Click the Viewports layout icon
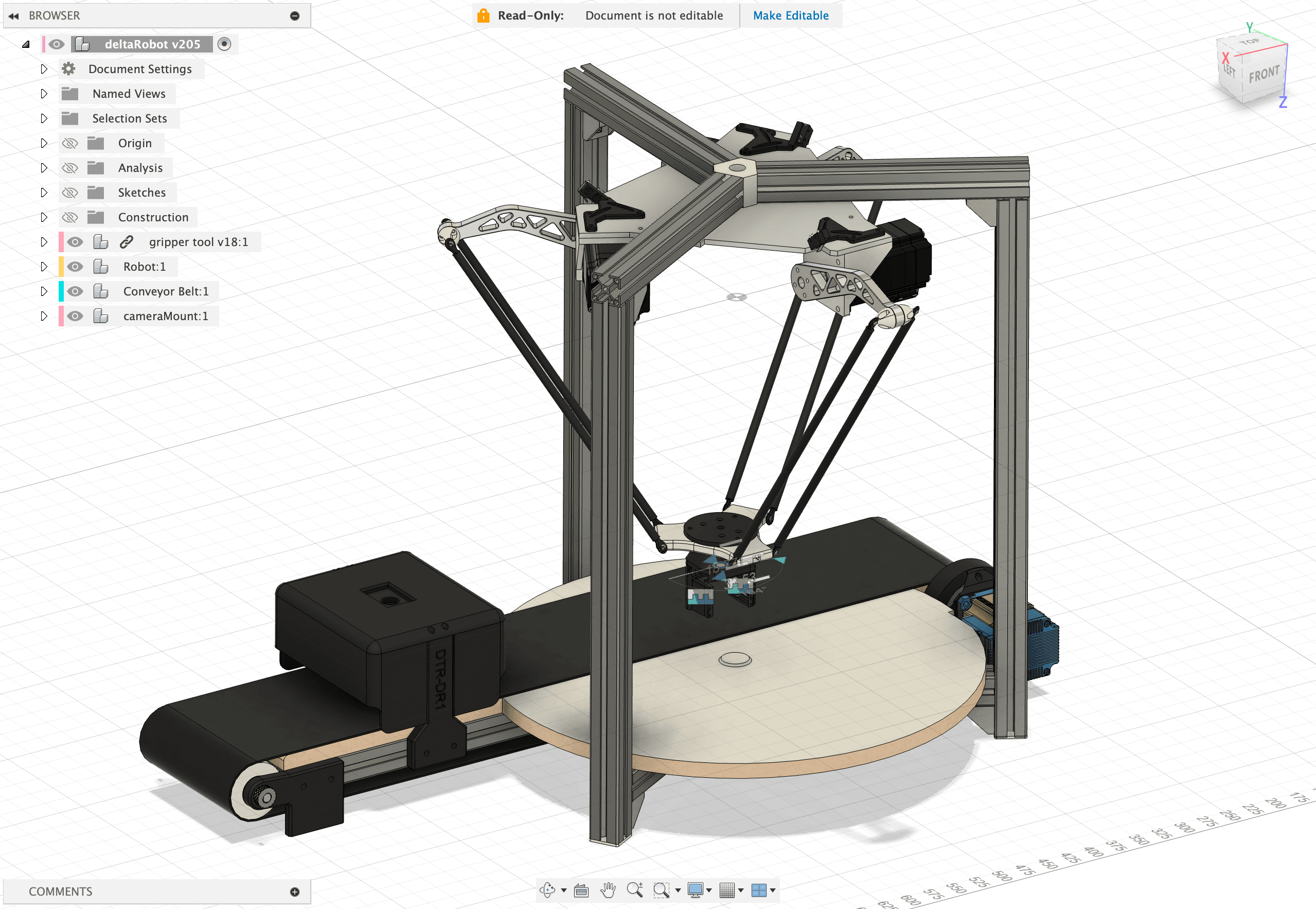Image resolution: width=1316 pixels, height=909 pixels. coord(761,889)
